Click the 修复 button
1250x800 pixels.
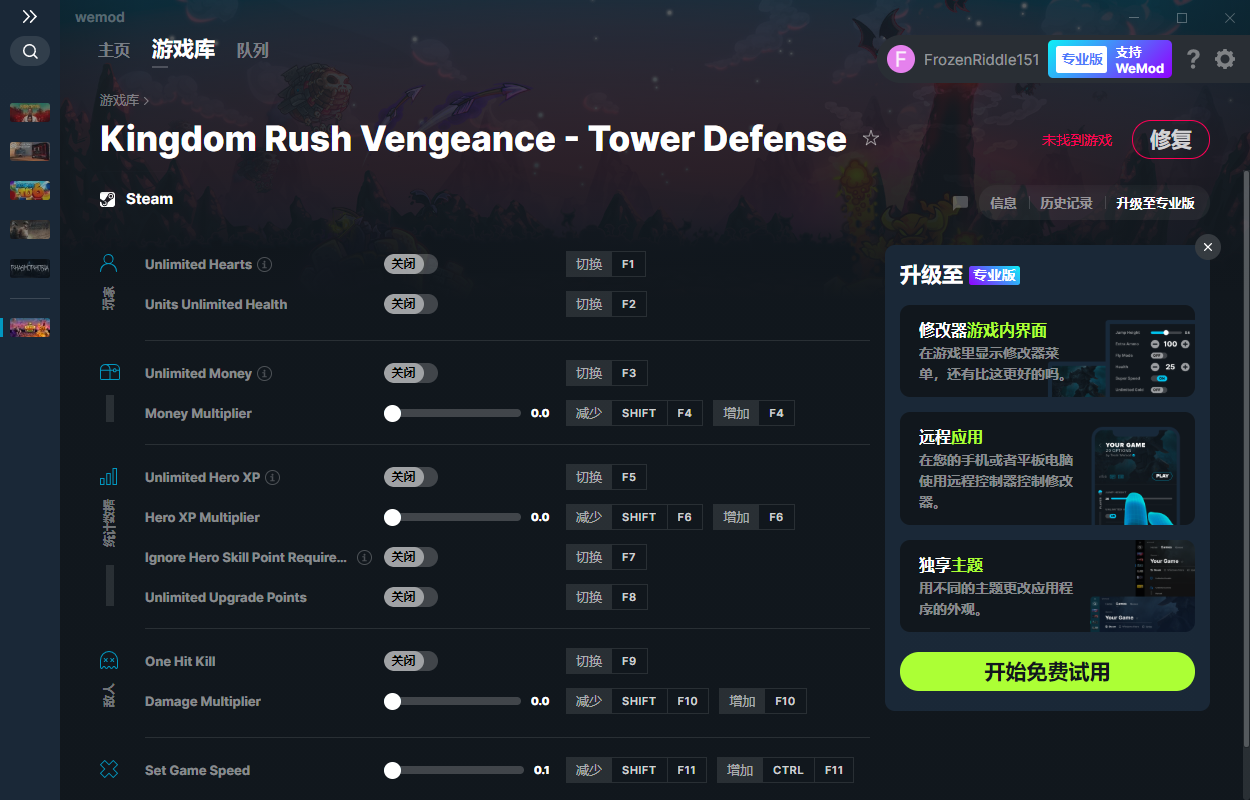coord(1170,140)
